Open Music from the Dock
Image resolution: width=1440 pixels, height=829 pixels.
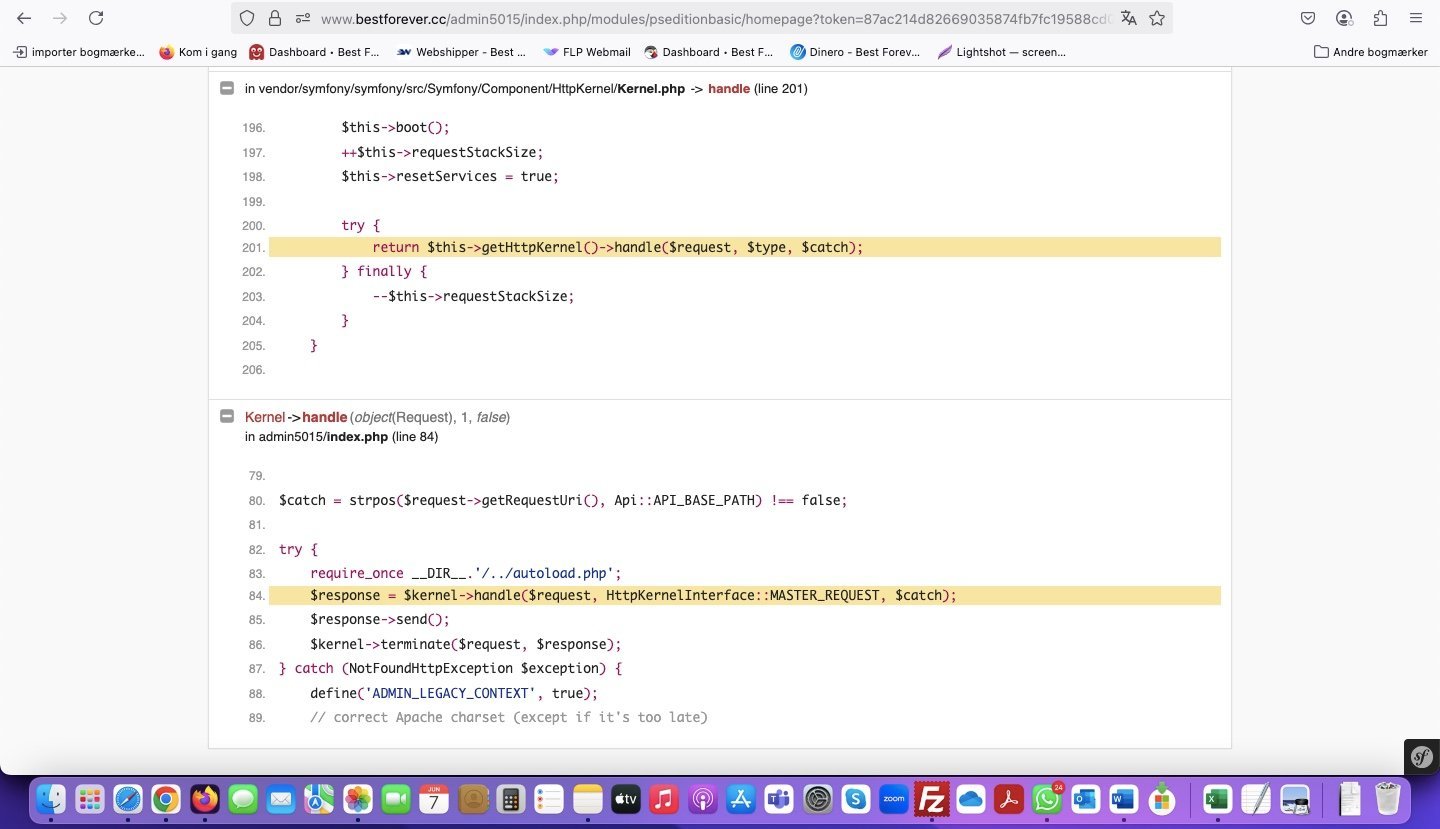[x=665, y=799]
